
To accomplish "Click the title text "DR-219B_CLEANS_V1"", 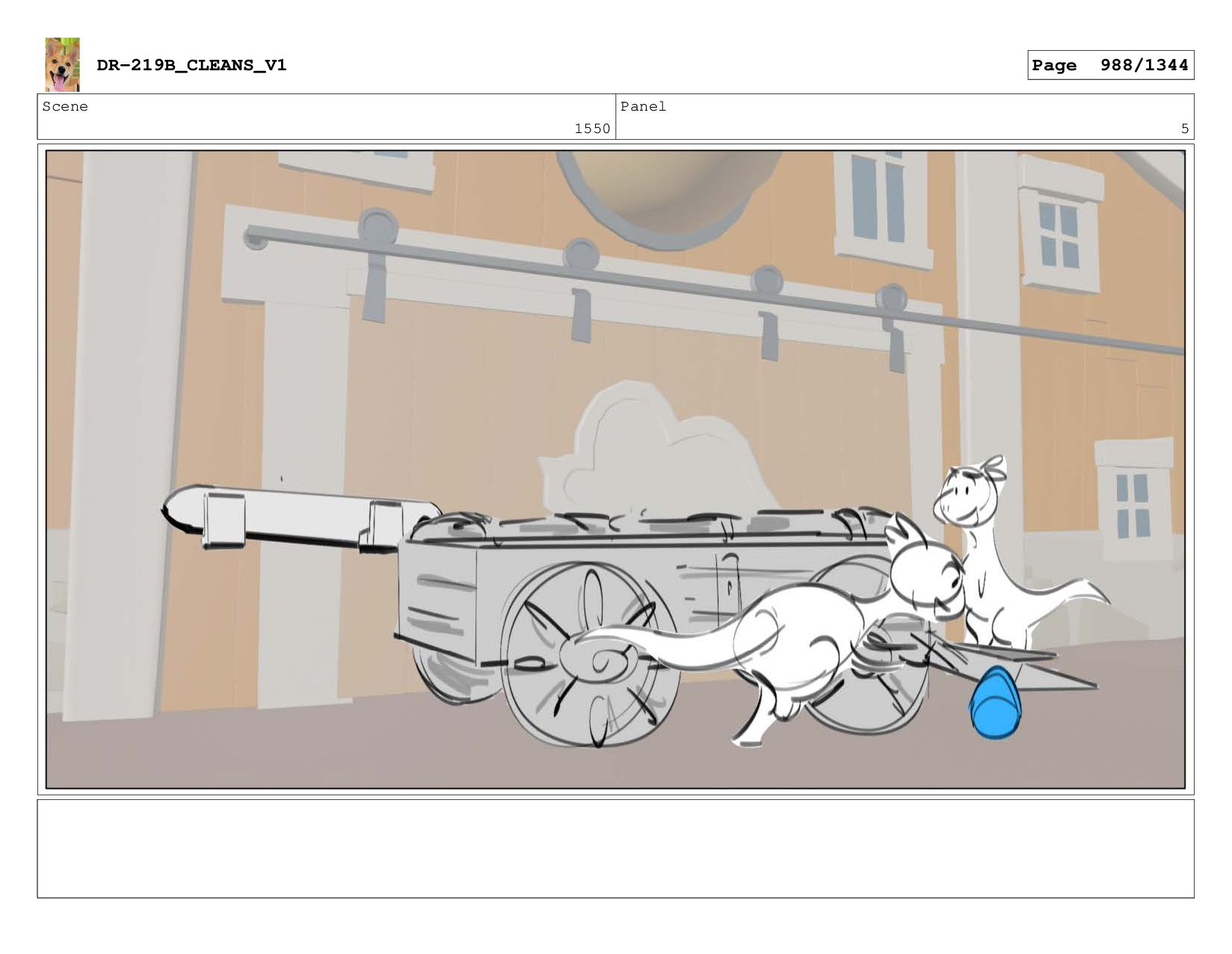I will coord(191,65).
